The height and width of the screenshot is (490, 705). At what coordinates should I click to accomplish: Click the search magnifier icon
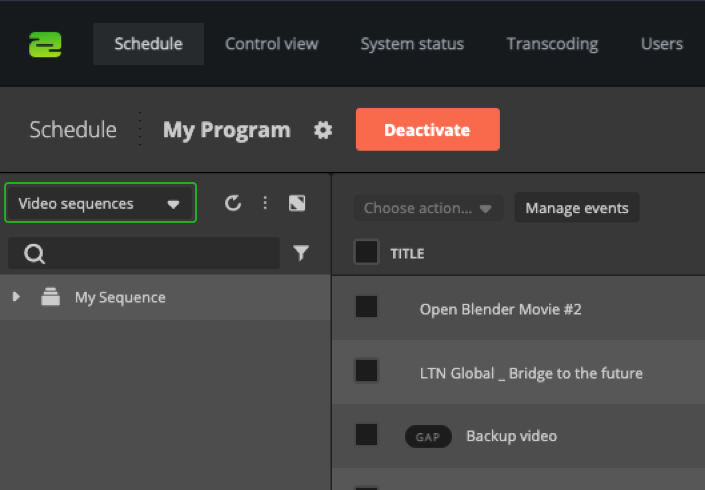(35, 254)
